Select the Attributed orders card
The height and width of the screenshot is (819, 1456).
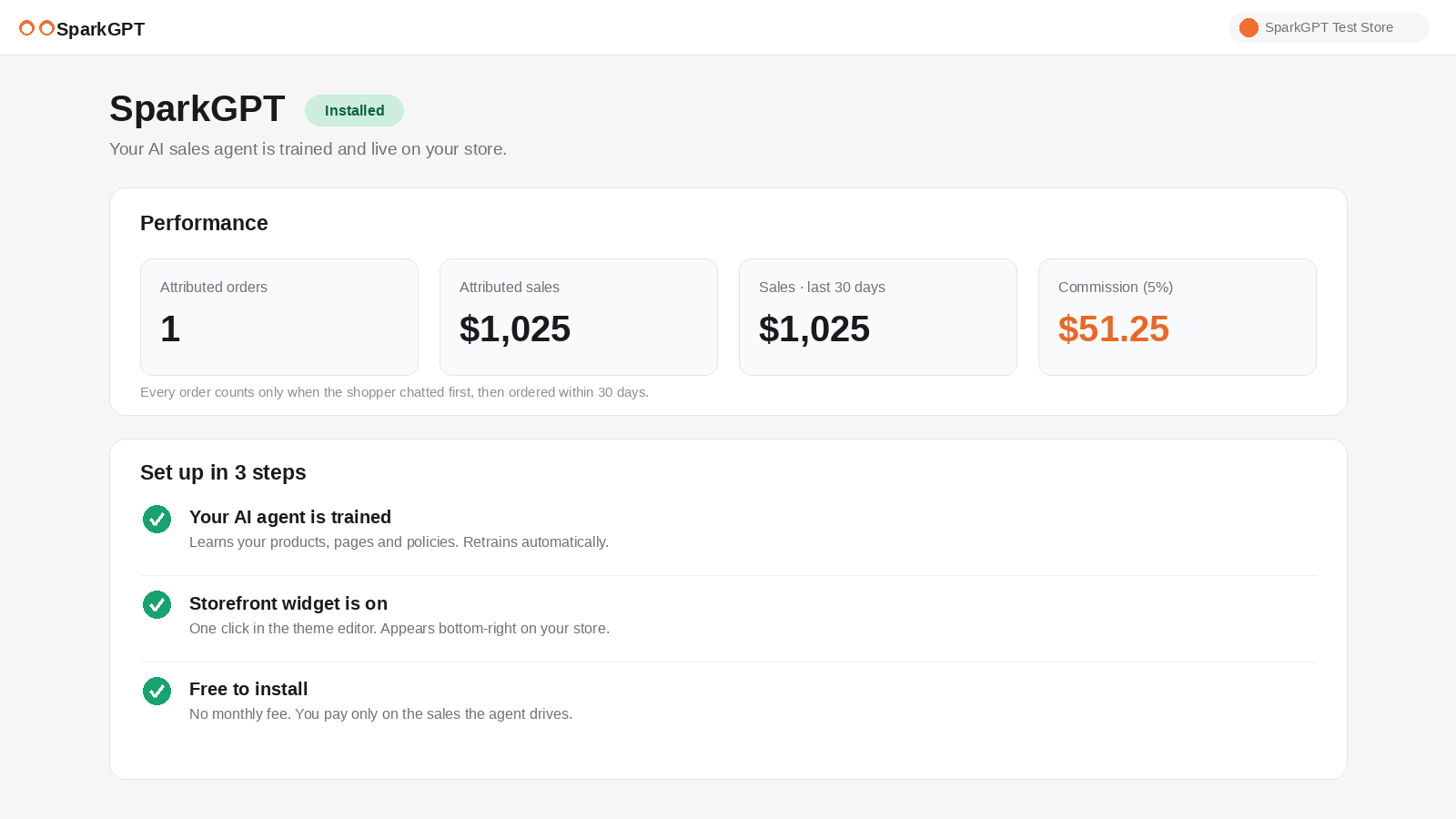(x=279, y=317)
